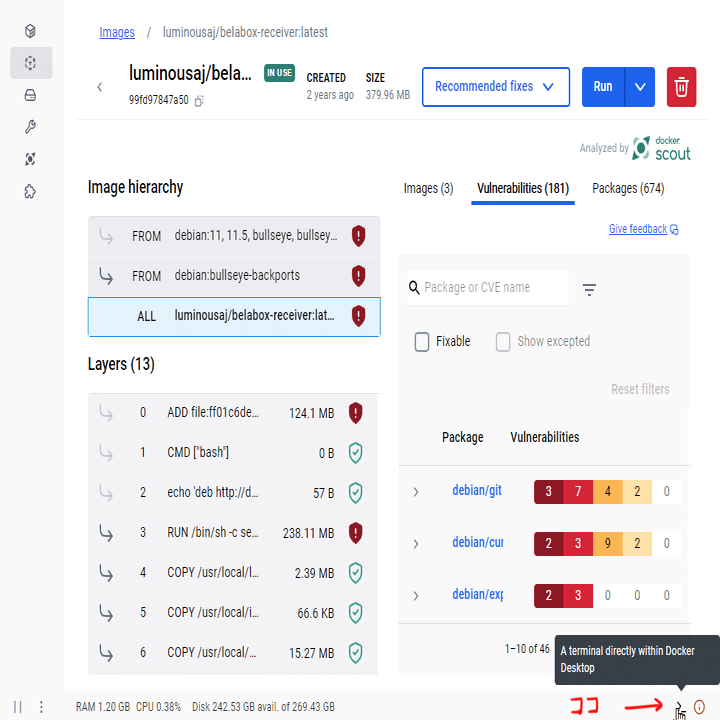
Task: Click layer 0 red shield icon
Action: pyautogui.click(x=355, y=413)
